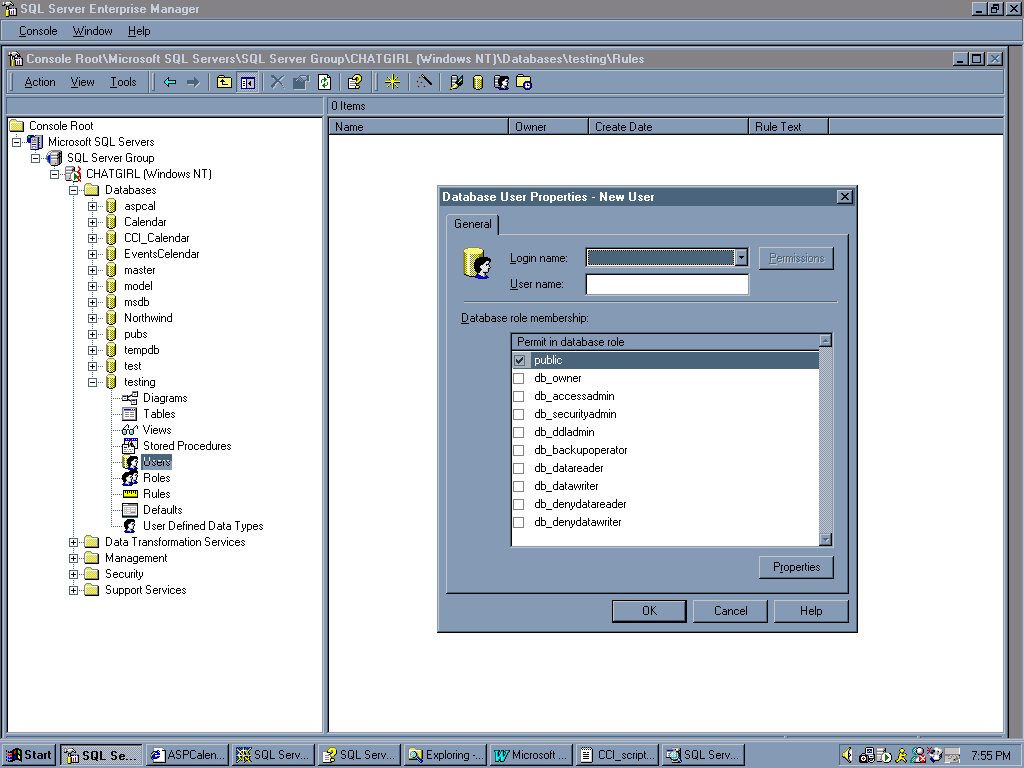The image size is (1024, 768).
Task: Select the Defaults node in the tree
Action: [x=162, y=510]
